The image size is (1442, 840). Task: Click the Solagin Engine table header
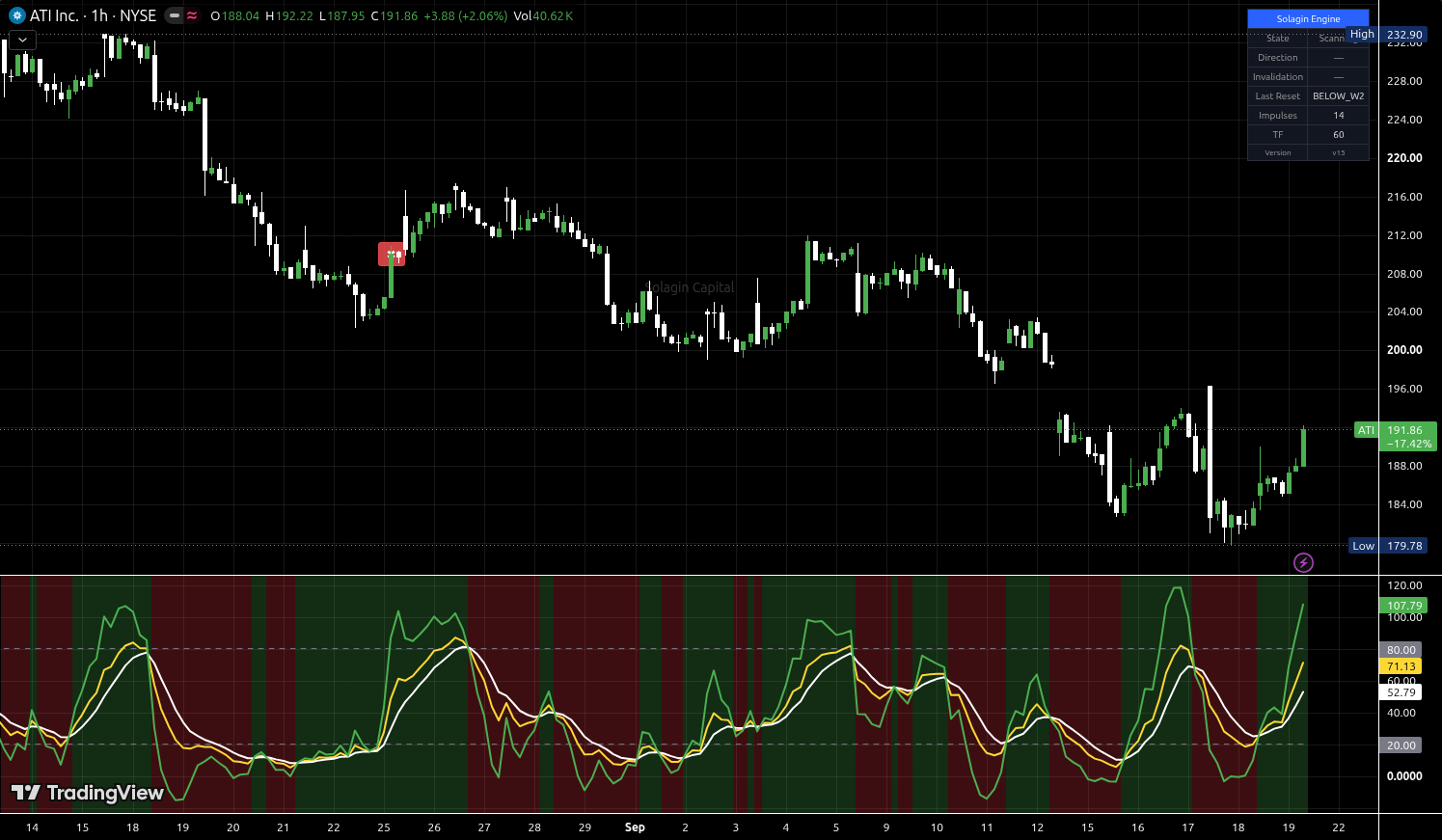1308,18
